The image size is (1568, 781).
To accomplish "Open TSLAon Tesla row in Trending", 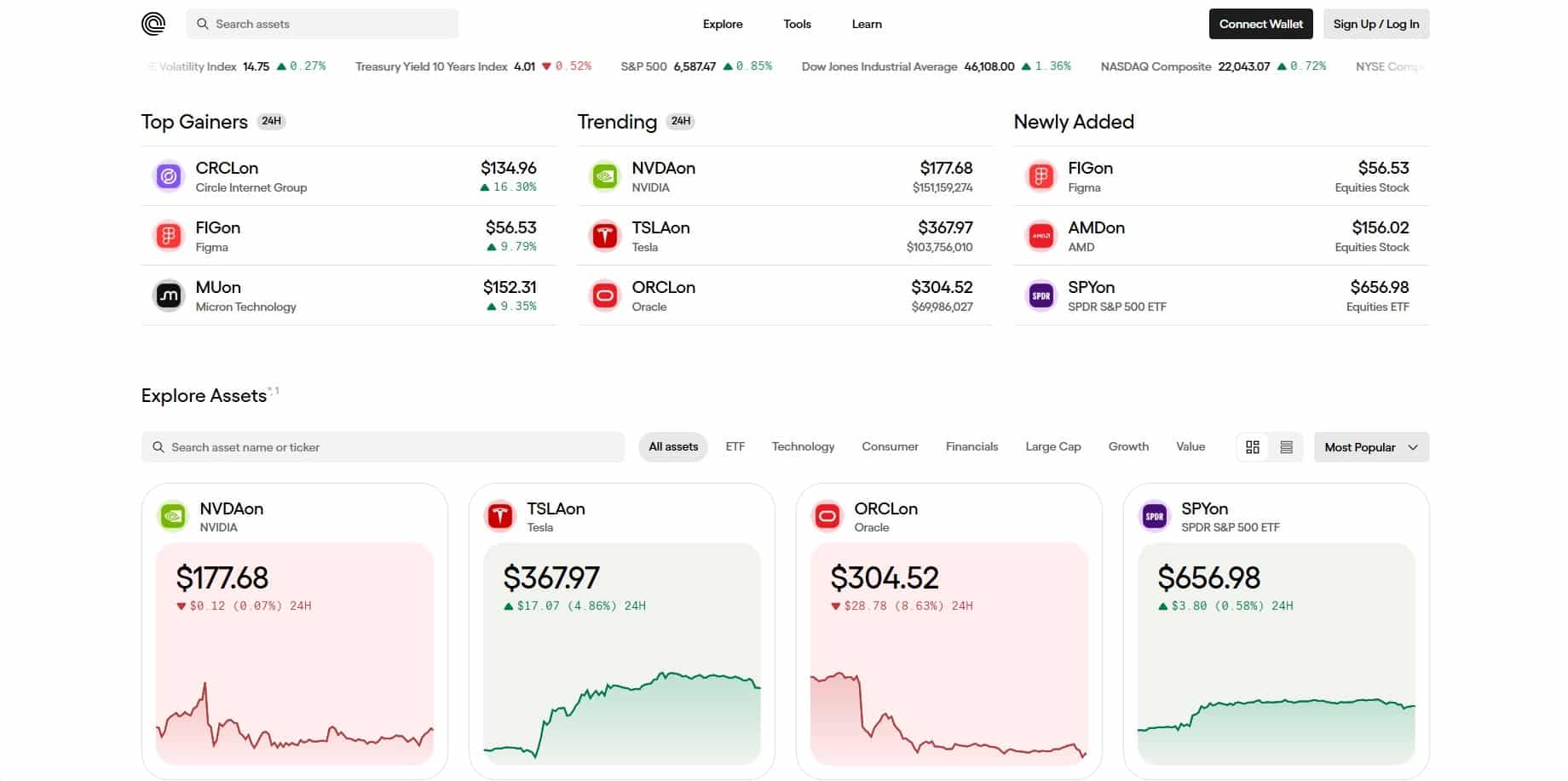I will pos(785,236).
